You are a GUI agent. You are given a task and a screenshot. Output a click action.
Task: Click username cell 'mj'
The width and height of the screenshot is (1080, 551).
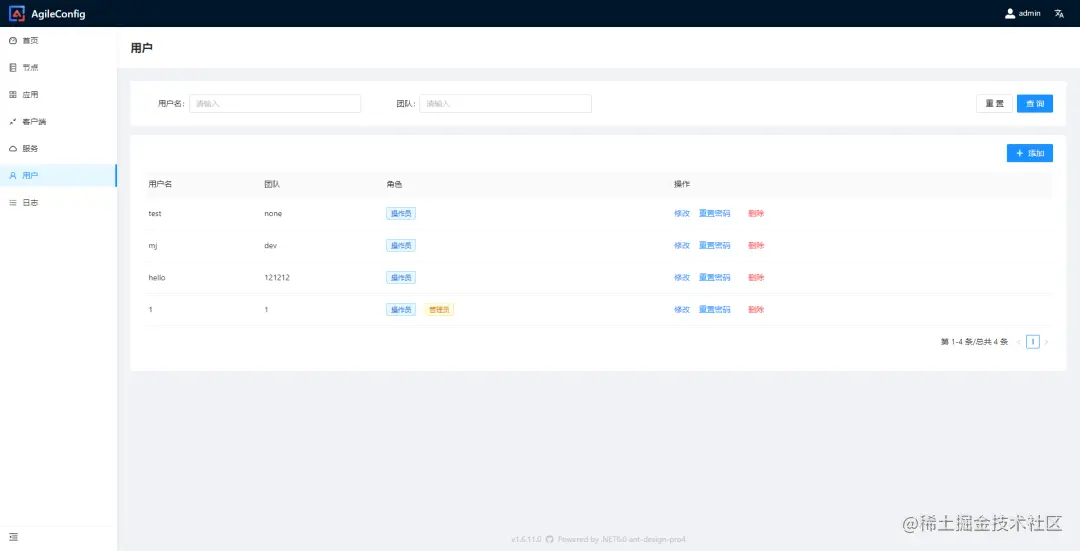[x=153, y=245]
